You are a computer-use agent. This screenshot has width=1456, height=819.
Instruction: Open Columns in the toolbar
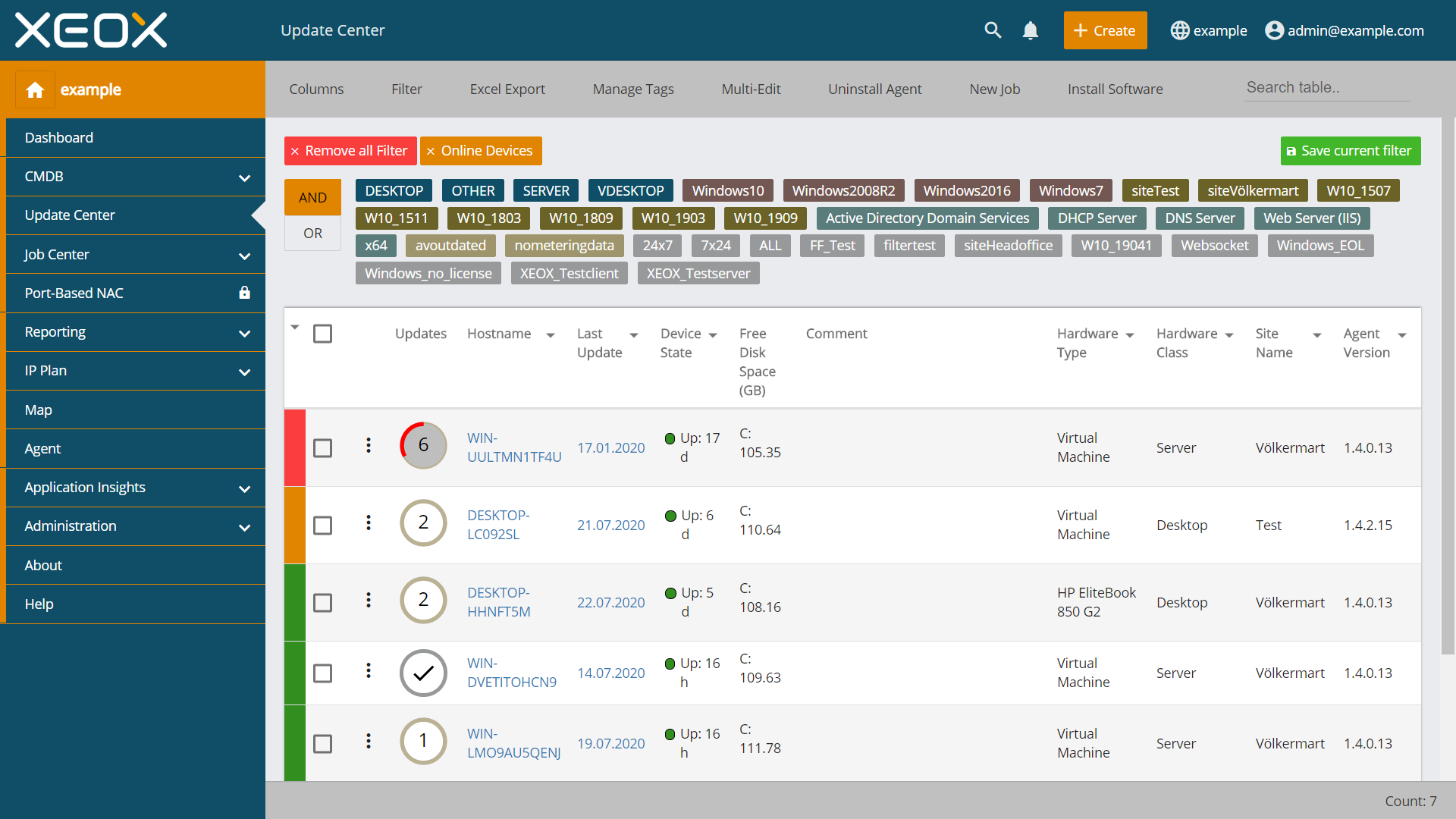[316, 89]
